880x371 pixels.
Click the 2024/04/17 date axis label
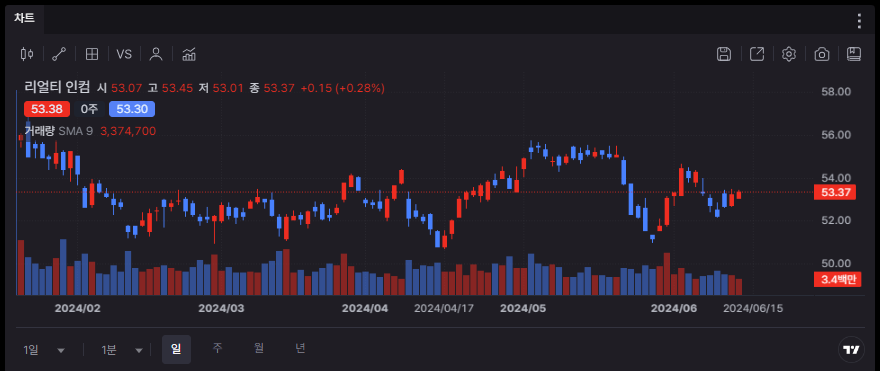[444, 308]
